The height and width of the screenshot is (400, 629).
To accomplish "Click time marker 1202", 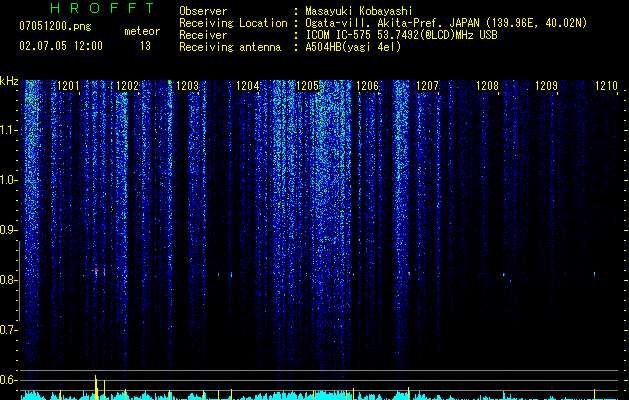I will 128,86.
